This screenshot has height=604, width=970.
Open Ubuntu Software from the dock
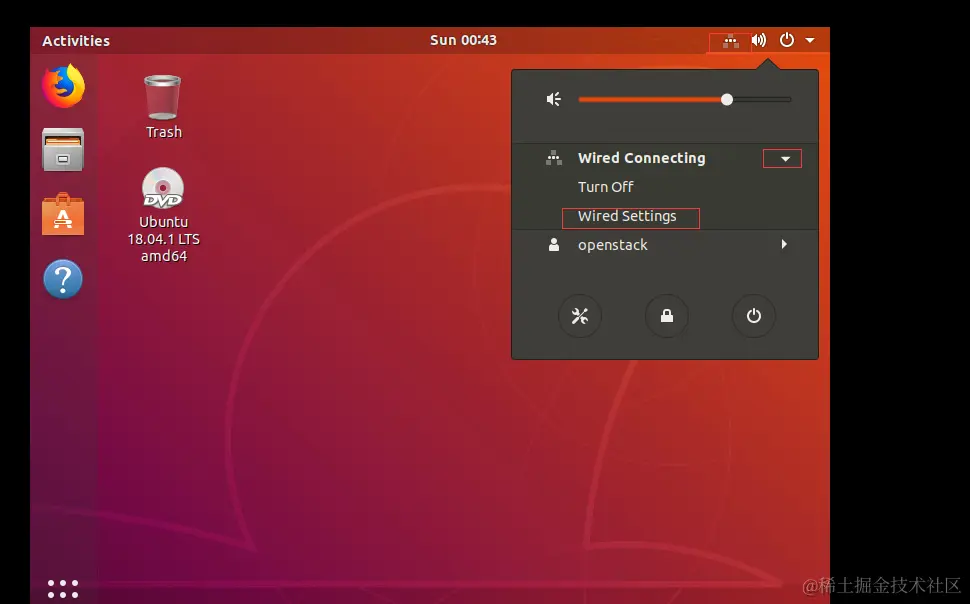click(63, 214)
